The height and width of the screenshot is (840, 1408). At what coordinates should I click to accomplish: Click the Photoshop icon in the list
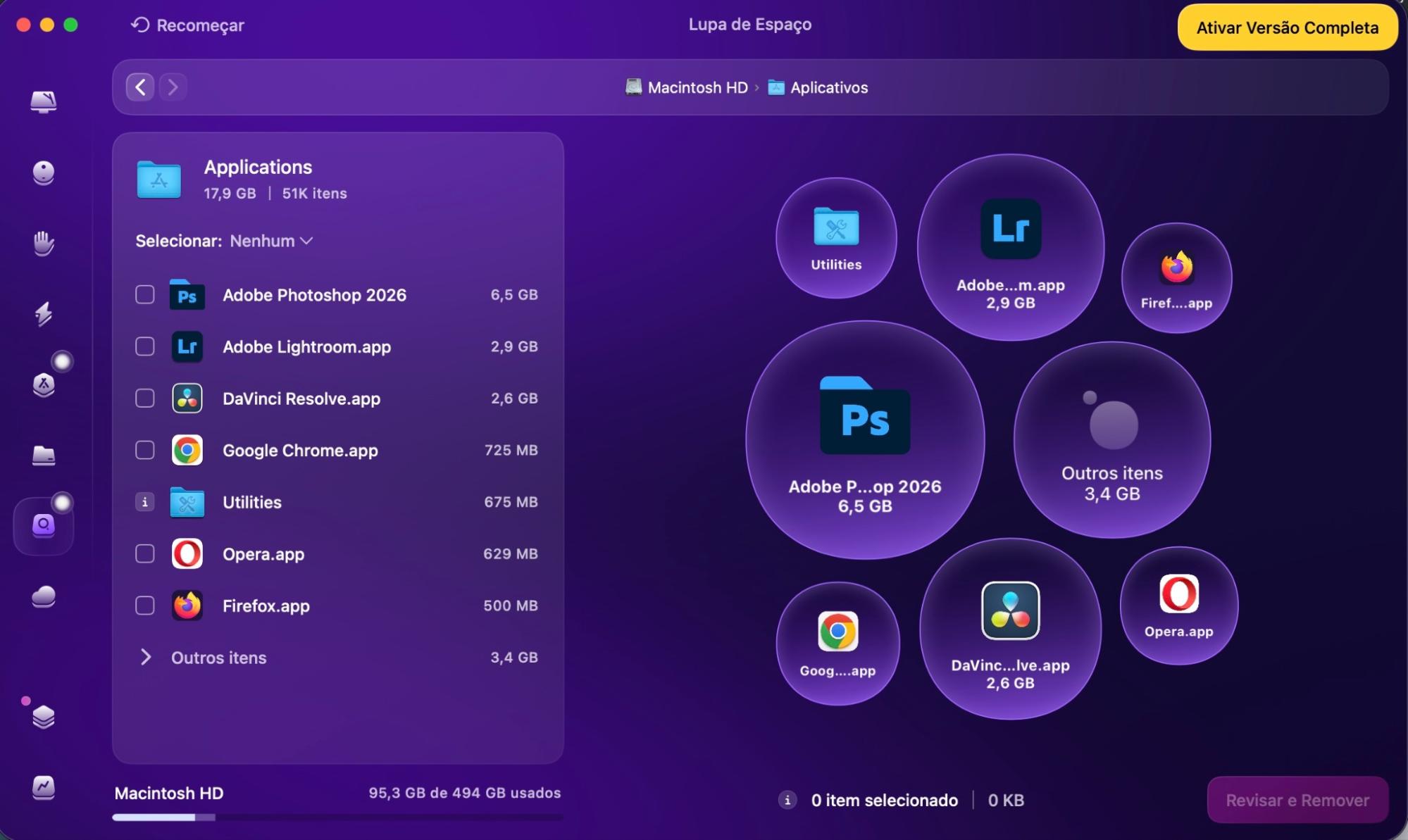[x=187, y=294]
